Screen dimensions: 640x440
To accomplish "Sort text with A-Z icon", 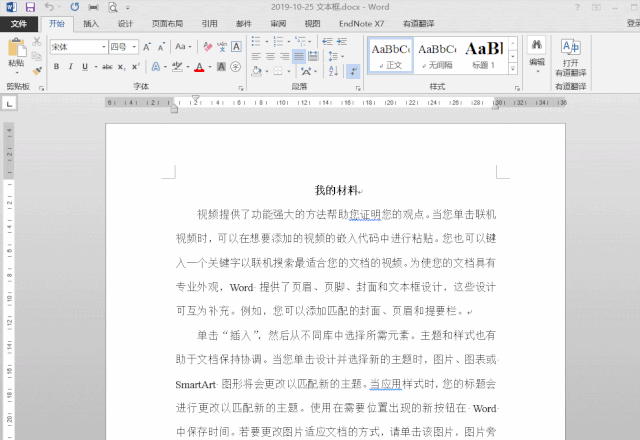I will tap(333, 71).
